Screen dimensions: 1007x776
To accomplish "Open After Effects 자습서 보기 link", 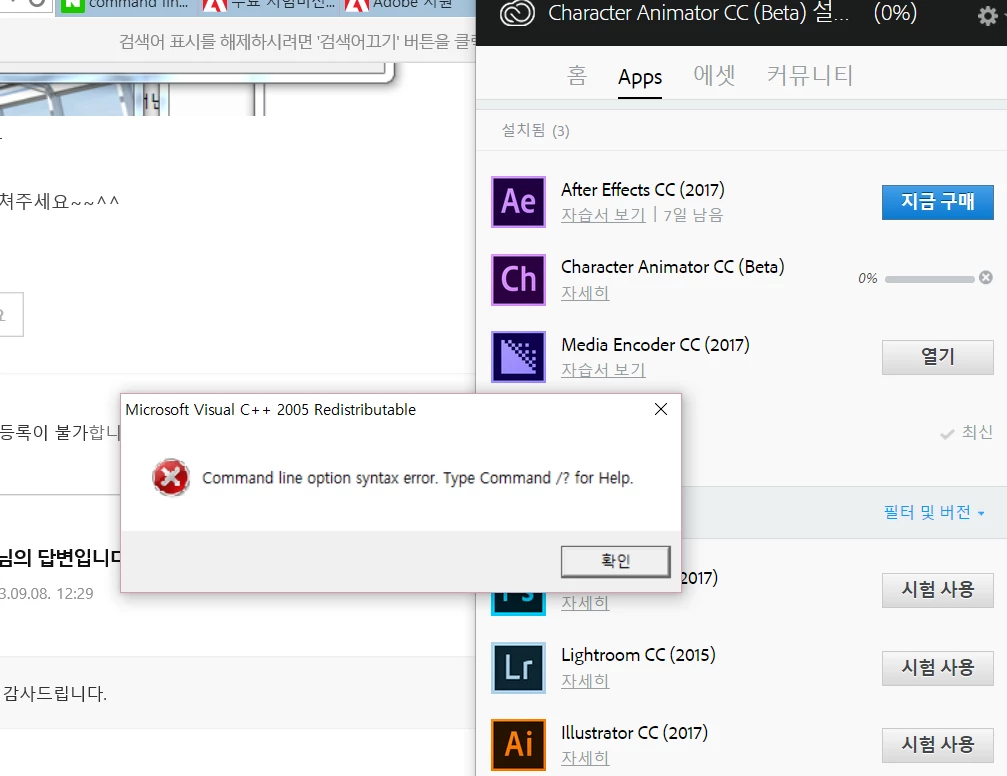I will [603, 215].
